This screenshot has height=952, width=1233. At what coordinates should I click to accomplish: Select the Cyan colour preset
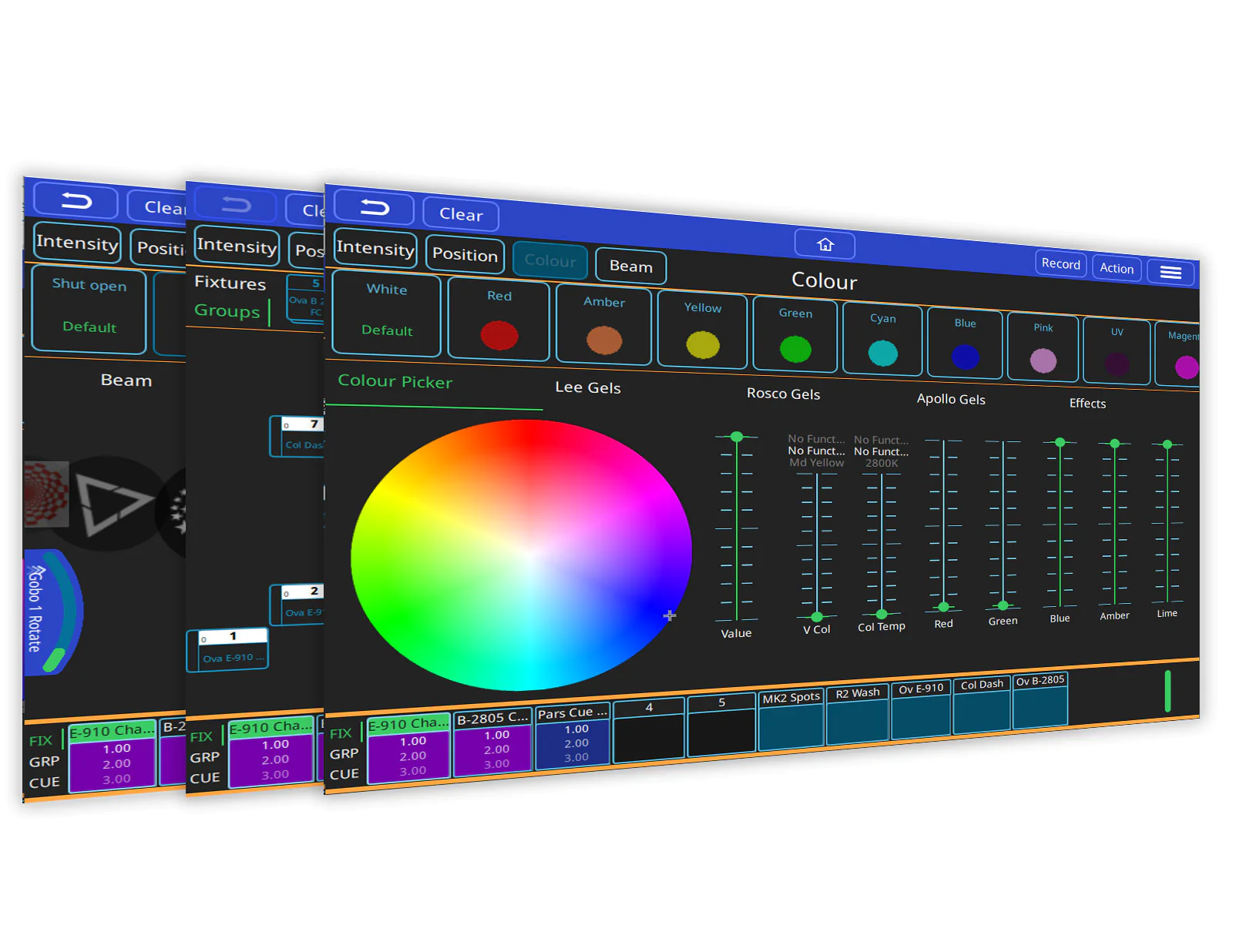[883, 339]
